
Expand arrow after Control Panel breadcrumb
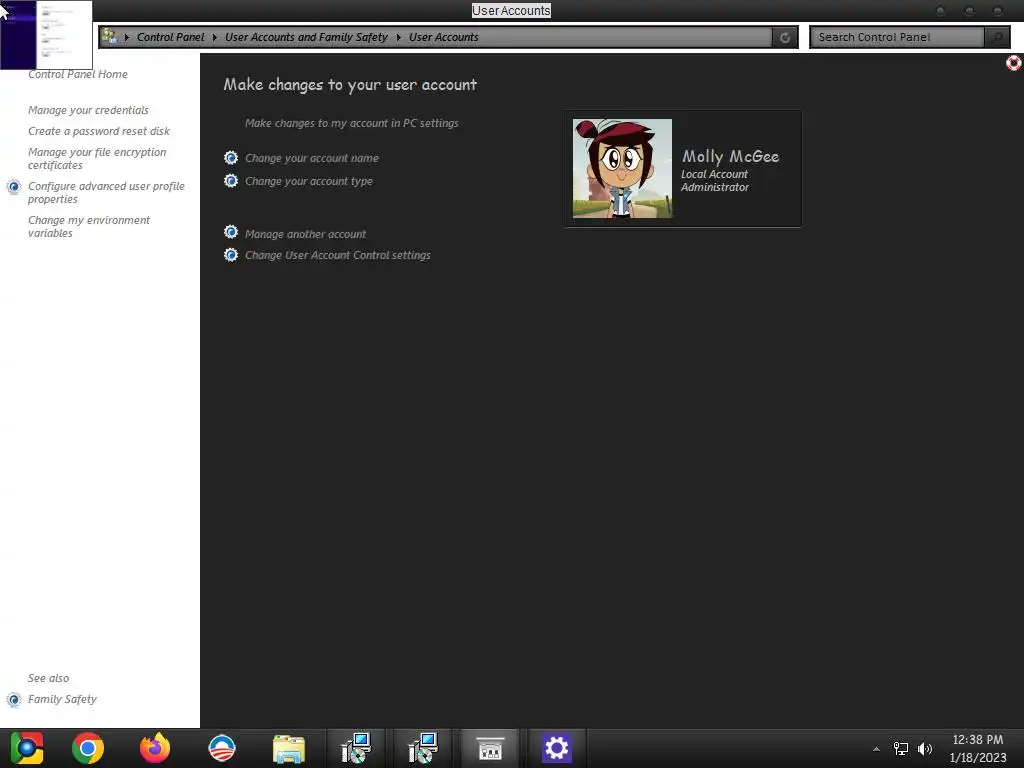pyautogui.click(x=214, y=37)
